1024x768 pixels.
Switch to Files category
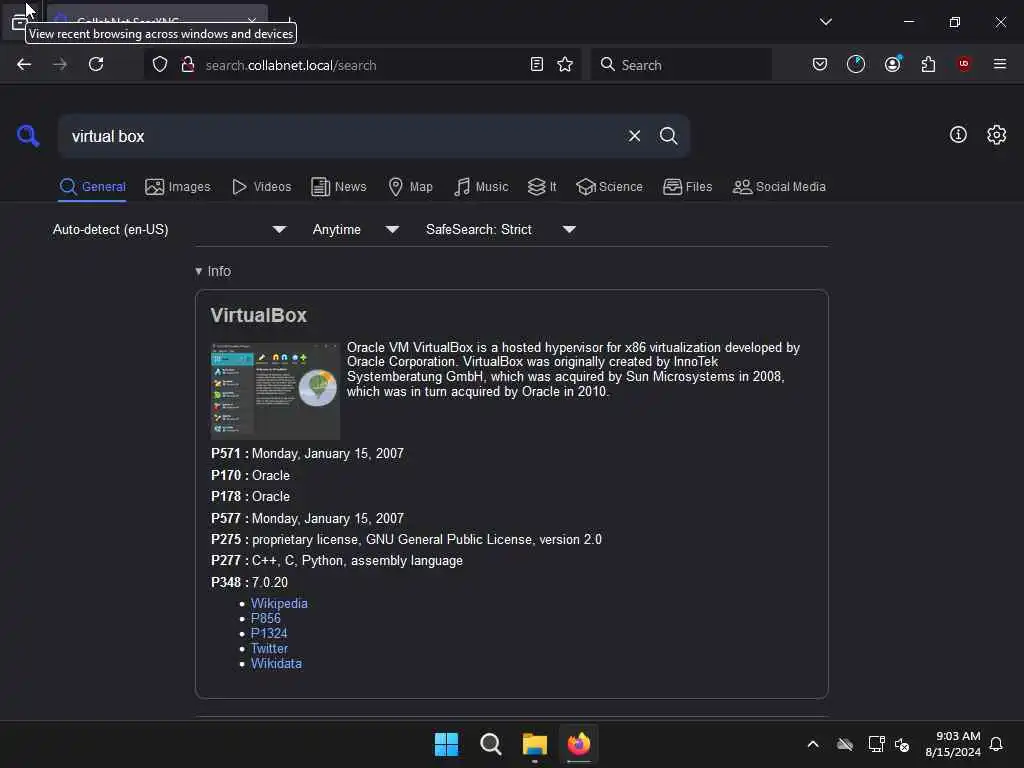pos(688,187)
